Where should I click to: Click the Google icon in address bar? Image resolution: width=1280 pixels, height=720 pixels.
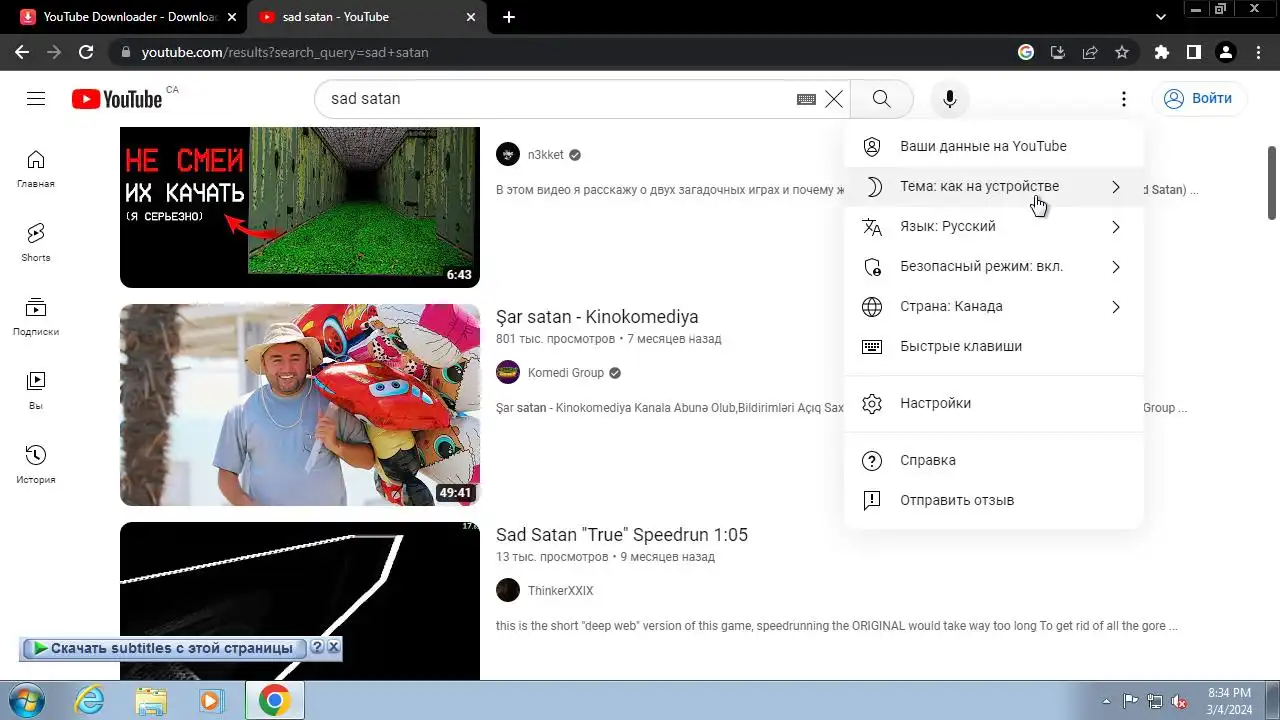point(1026,52)
